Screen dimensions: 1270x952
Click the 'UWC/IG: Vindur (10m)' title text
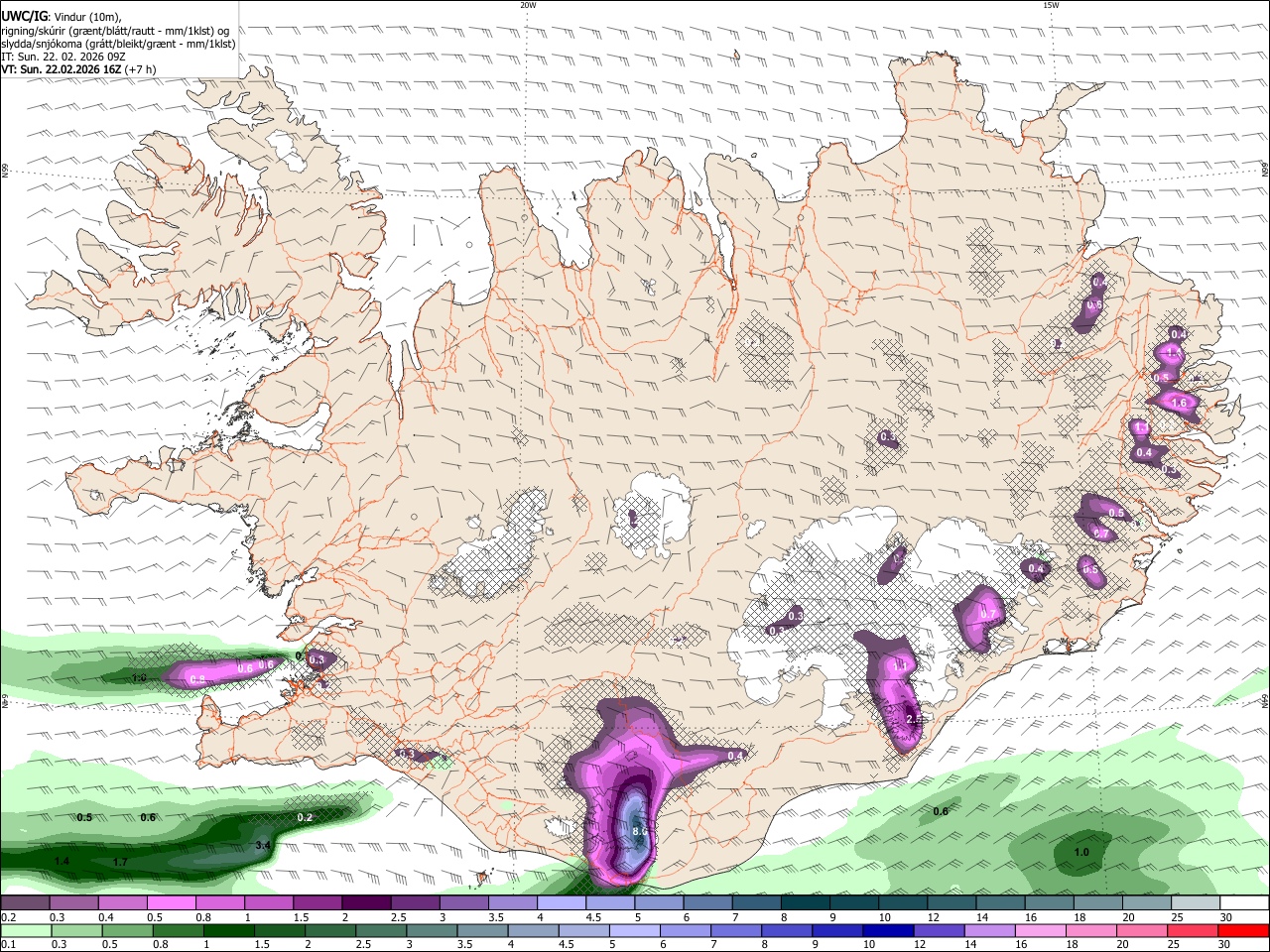(61, 16)
